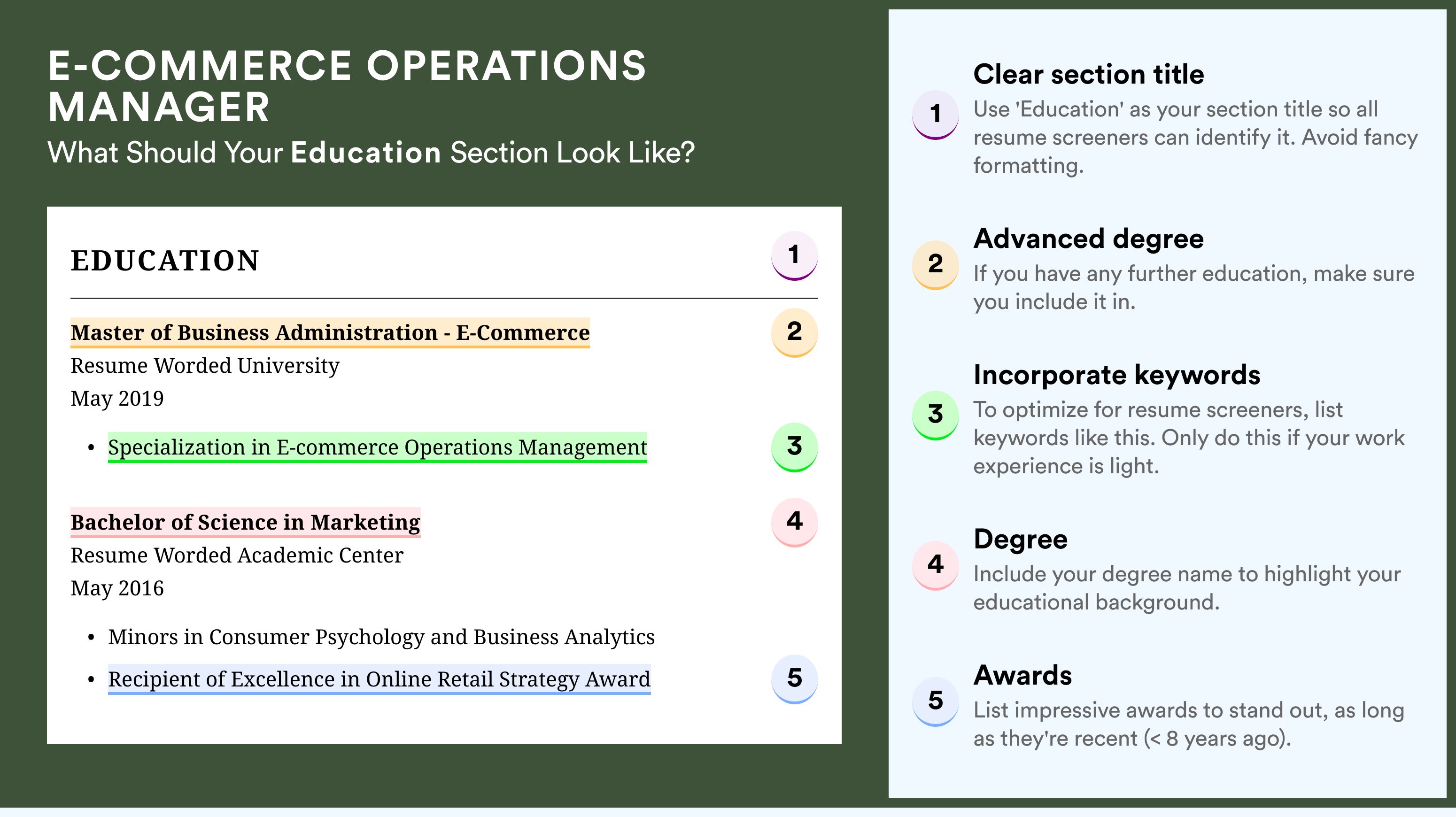The width and height of the screenshot is (1456, 817).
Task: Click the Awards tip heading
Action: 1022,675
